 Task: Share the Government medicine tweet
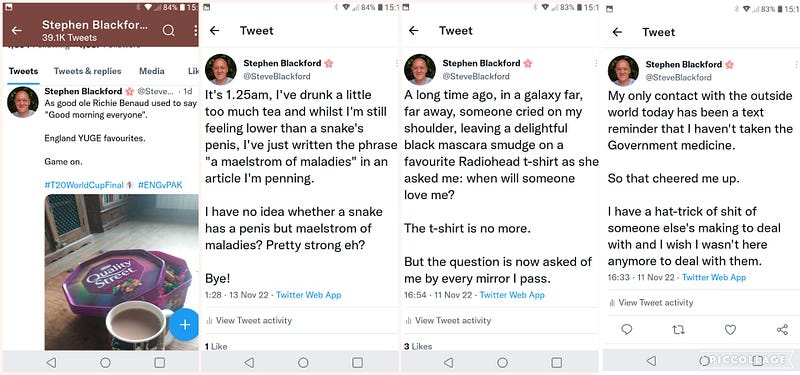(x=782, y=330)
